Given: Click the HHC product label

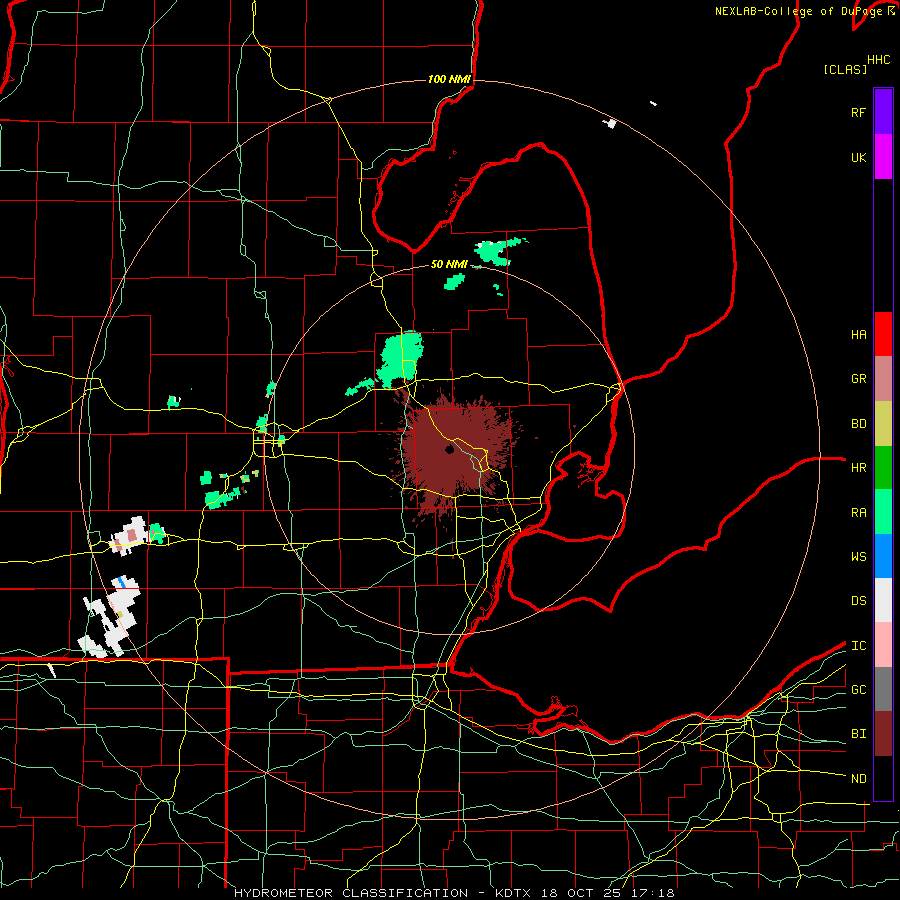Looking at the screenshot, I should coord(878,60).
